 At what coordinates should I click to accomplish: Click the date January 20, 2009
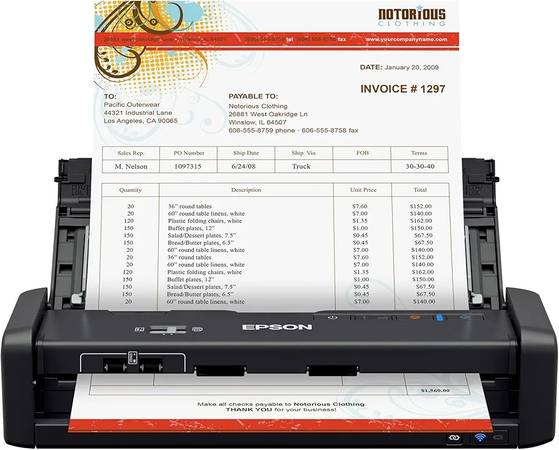(411, 67)
